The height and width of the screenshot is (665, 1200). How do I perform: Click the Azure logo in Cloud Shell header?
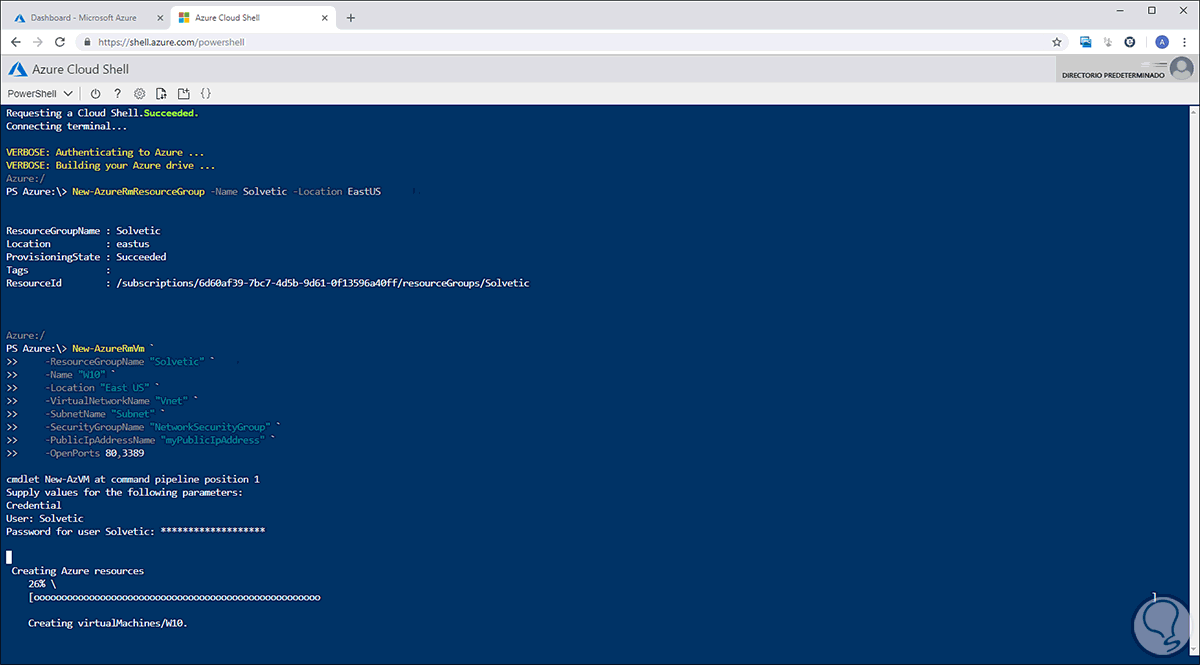[16, 69]
